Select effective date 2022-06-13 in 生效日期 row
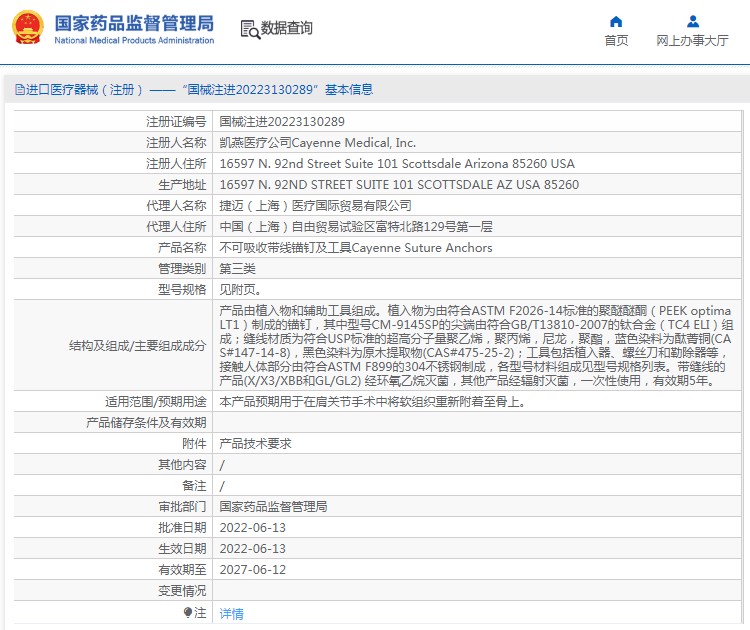750x630 pixels. pos(253,549)
